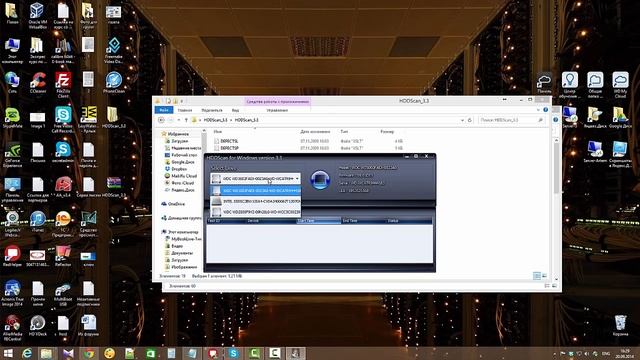Open the Recycle Bin desktop icon
640x360 pixels.
620,325
